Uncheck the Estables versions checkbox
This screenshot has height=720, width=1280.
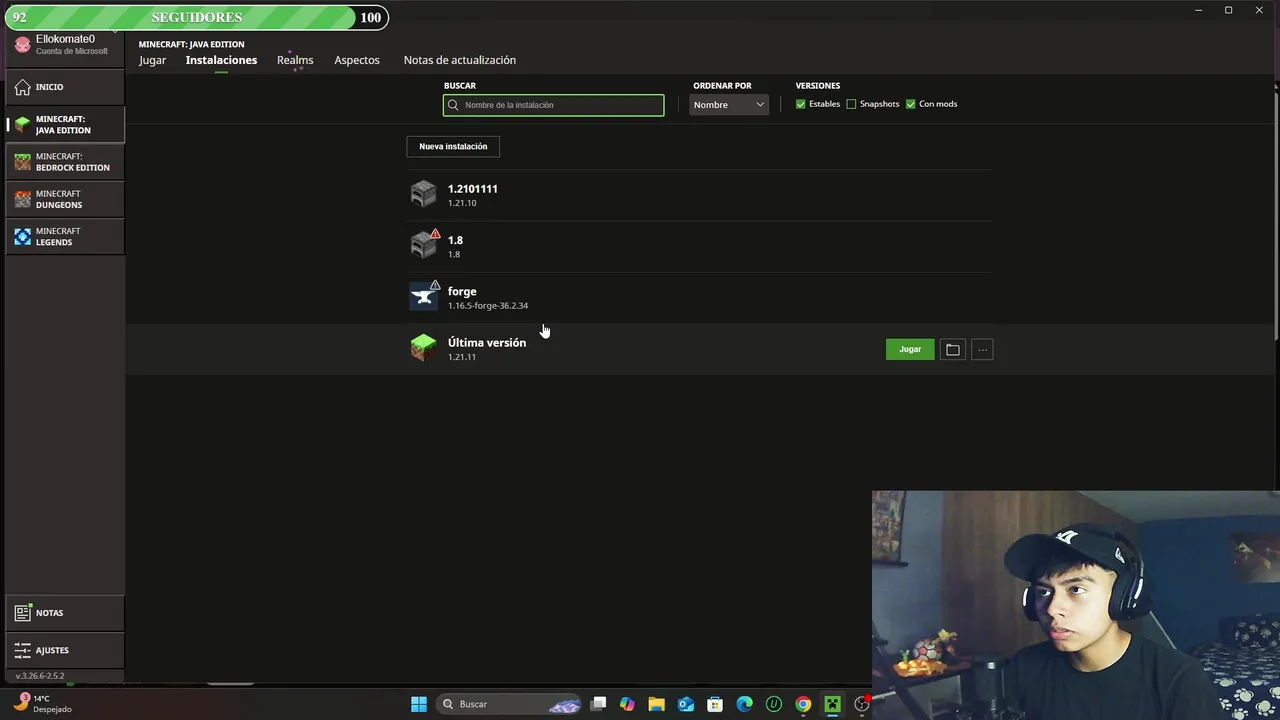801,104
